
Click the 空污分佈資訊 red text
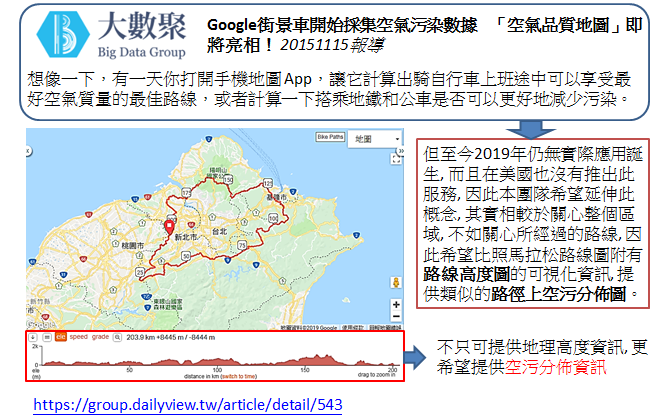[555, 367]
